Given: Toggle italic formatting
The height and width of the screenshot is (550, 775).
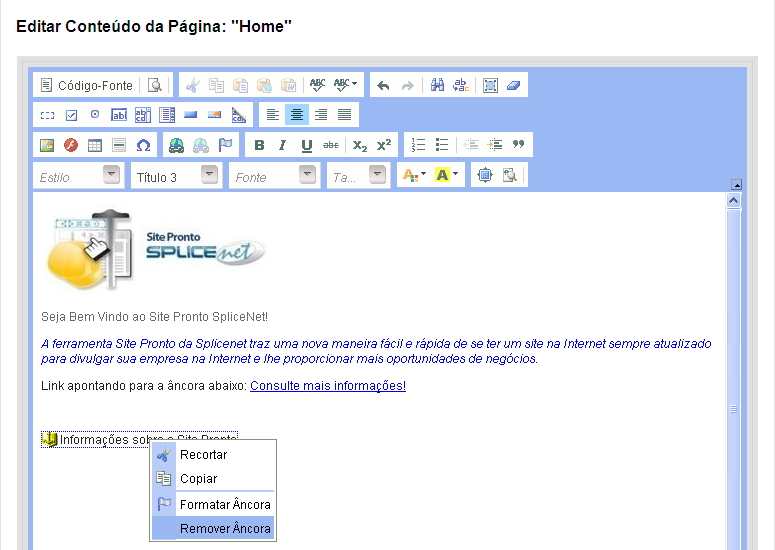Looking at the screenshot, I should 282,145.
